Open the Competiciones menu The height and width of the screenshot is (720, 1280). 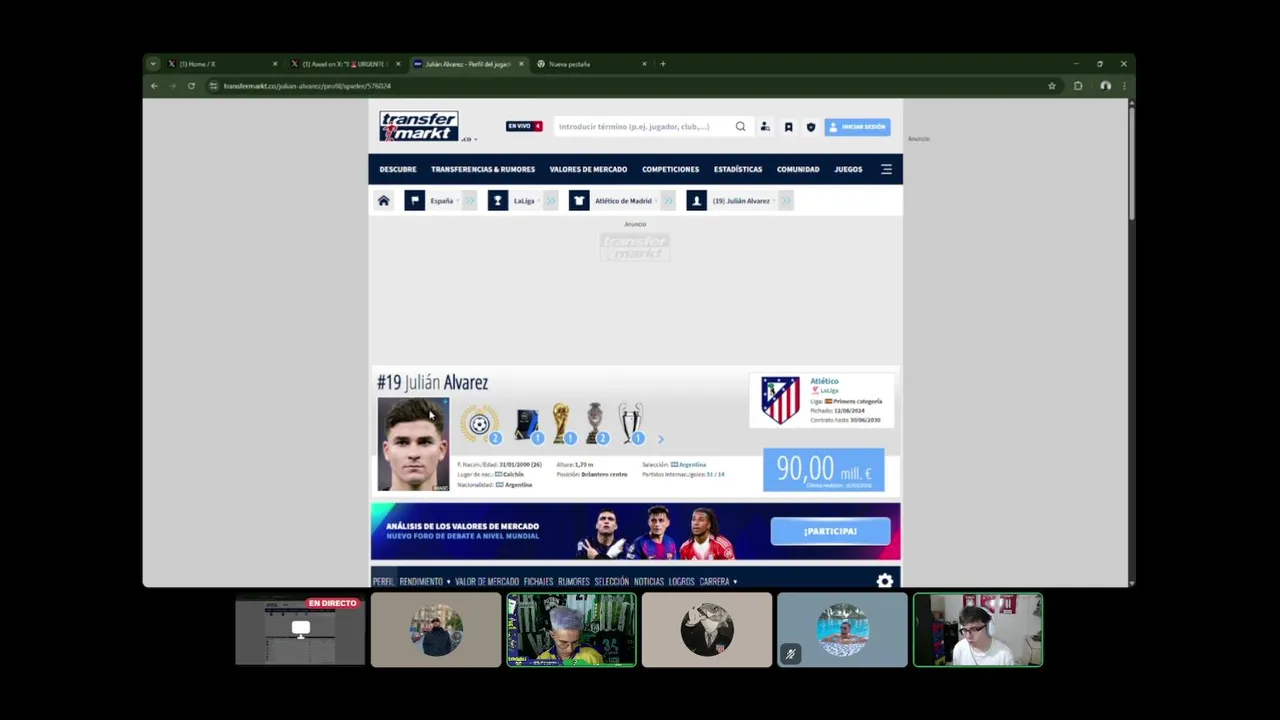pyautogui.click(x=671, y=170)
